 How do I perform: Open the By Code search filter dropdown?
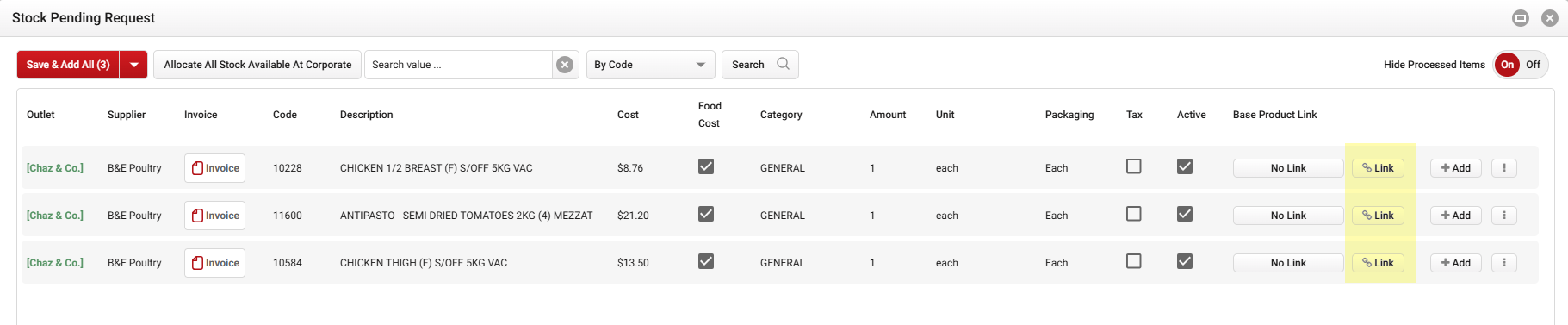(651, 65)
